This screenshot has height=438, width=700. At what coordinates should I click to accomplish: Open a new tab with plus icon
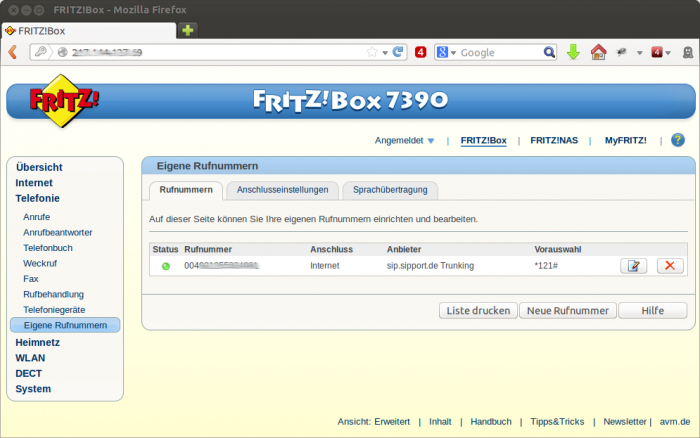pos(188,30)
